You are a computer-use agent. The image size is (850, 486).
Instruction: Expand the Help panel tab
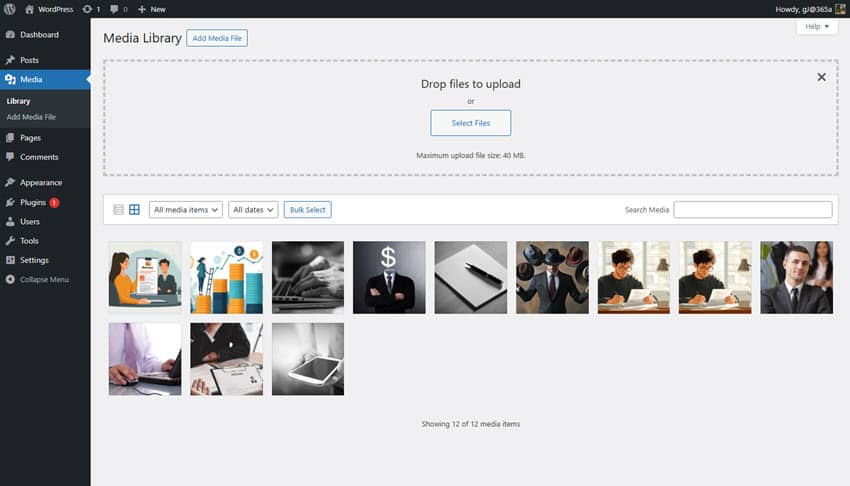(817, 27)
